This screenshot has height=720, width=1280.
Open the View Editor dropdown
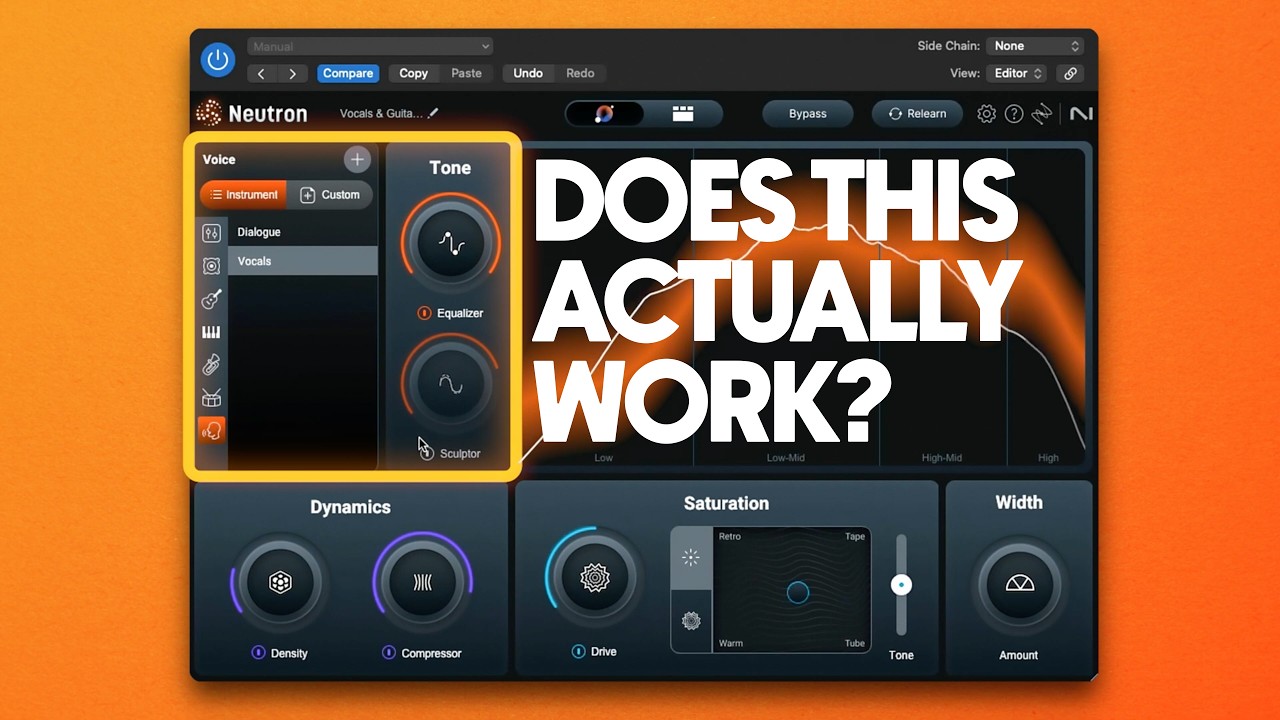(1018, 73)
